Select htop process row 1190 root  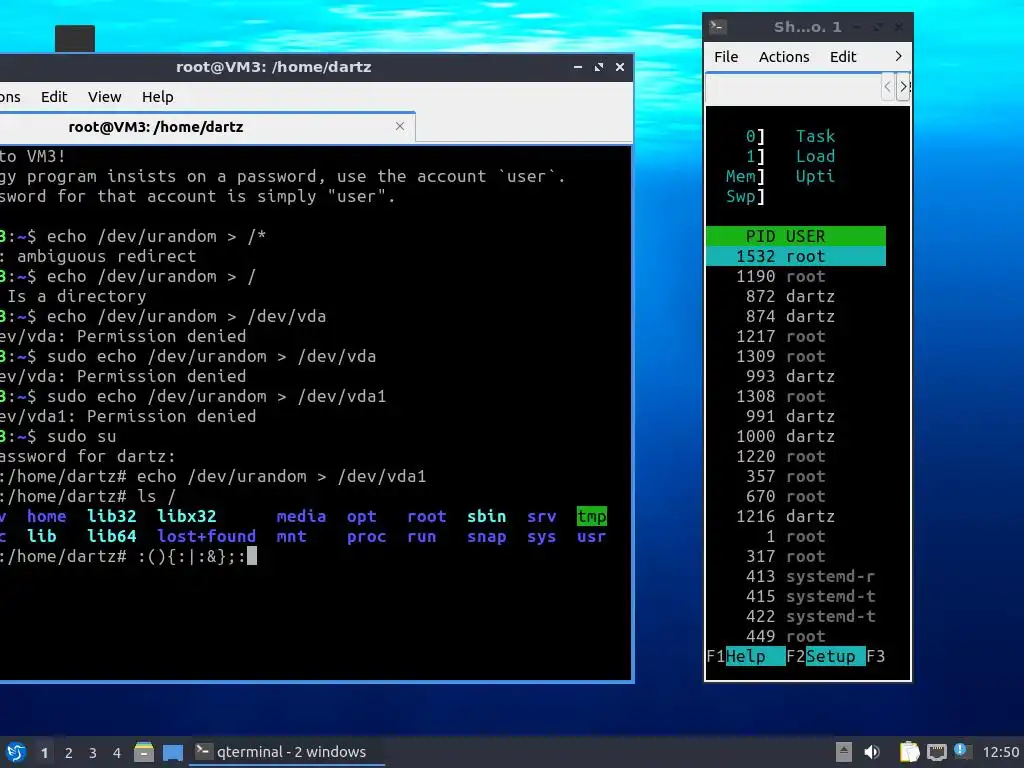[x=795, y=276]
